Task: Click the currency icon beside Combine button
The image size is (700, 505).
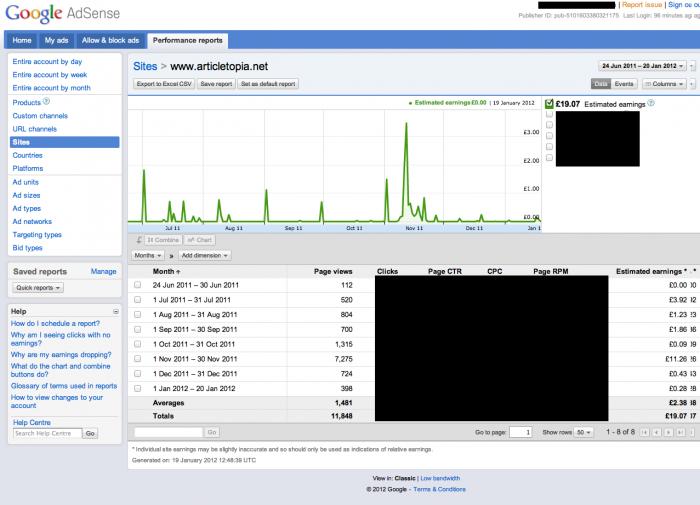Action: [139, 240]
